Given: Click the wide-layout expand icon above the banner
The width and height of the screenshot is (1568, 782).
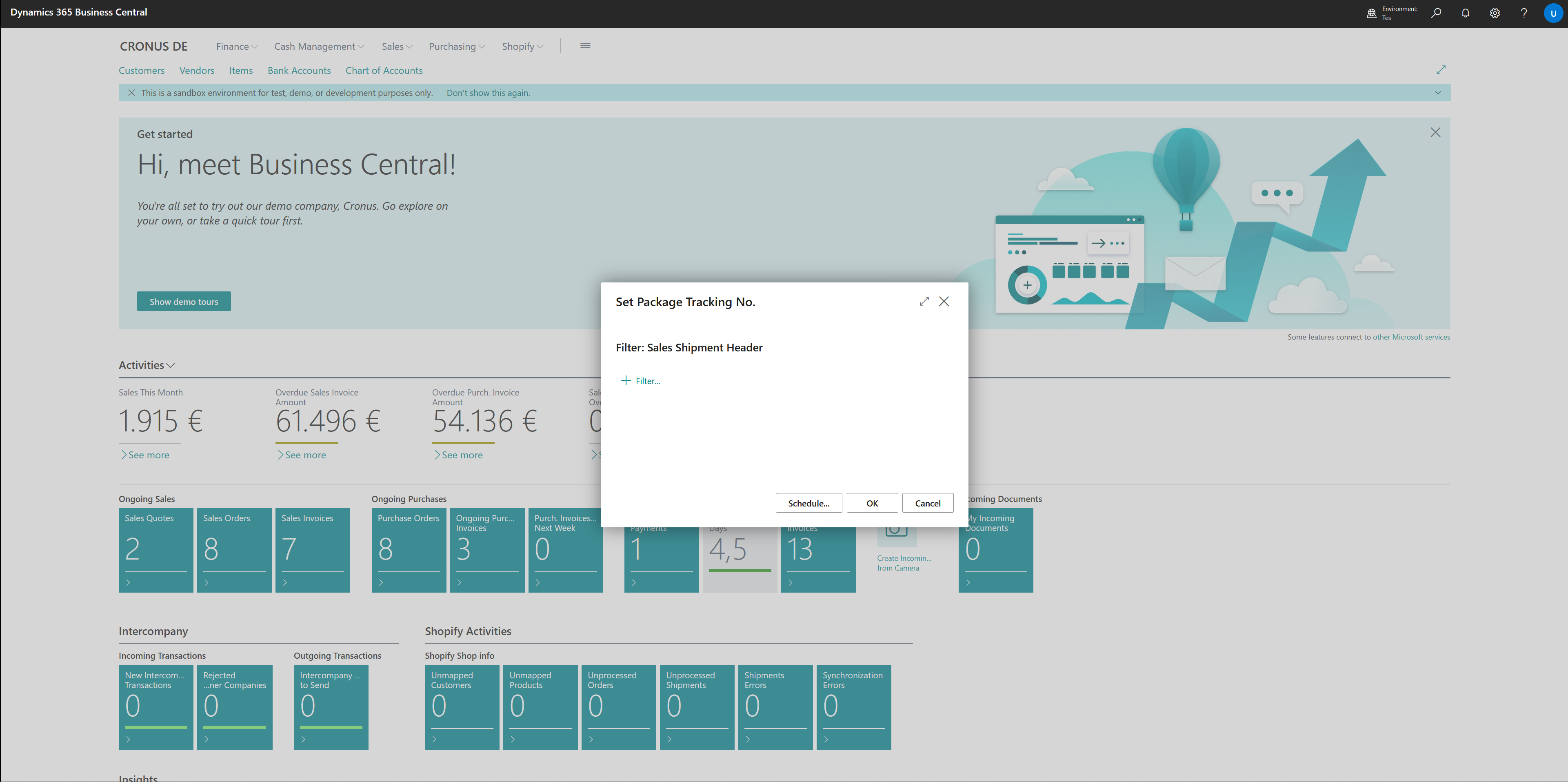Looking at the screenshot, I should click(1441, 69).
